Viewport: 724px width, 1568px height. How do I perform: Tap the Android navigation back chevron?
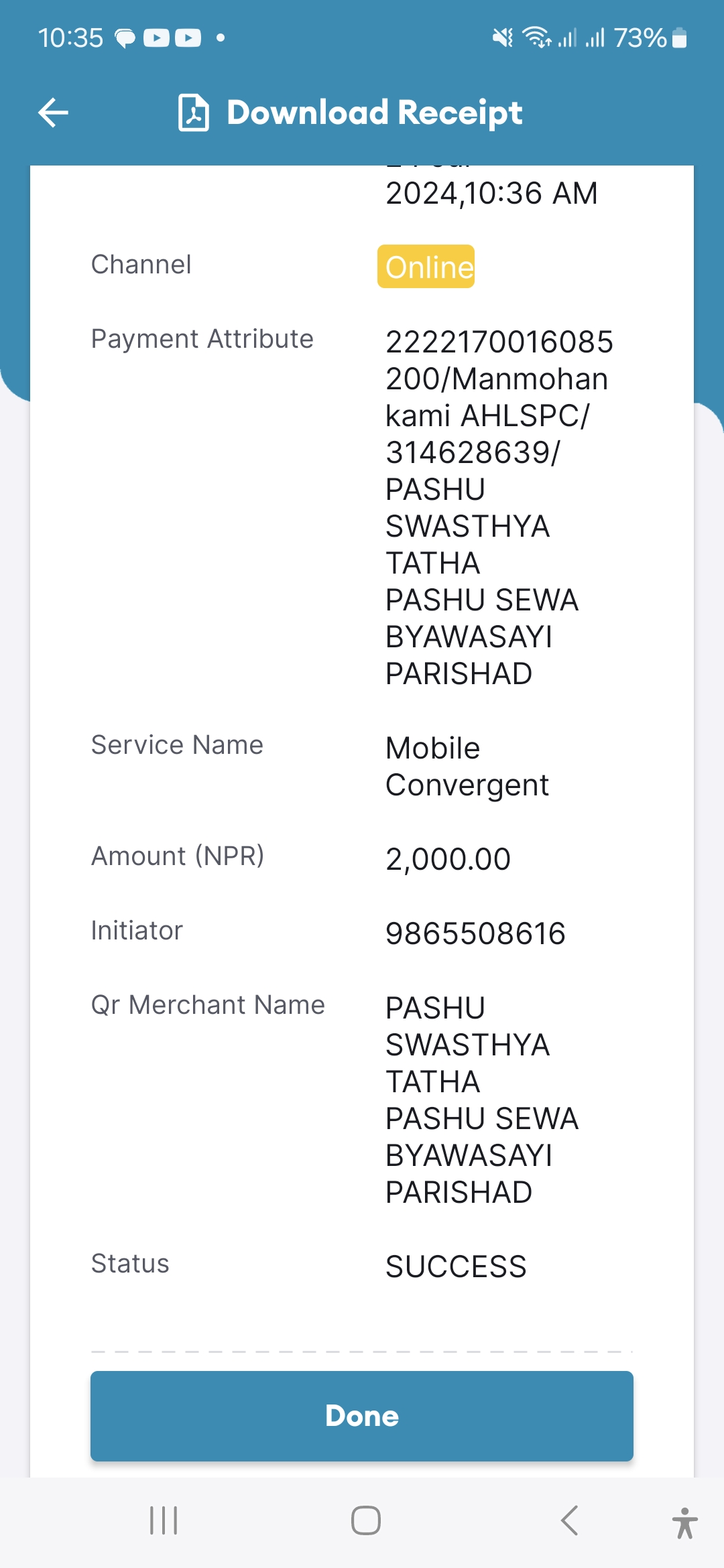(x=569, y=1520)
